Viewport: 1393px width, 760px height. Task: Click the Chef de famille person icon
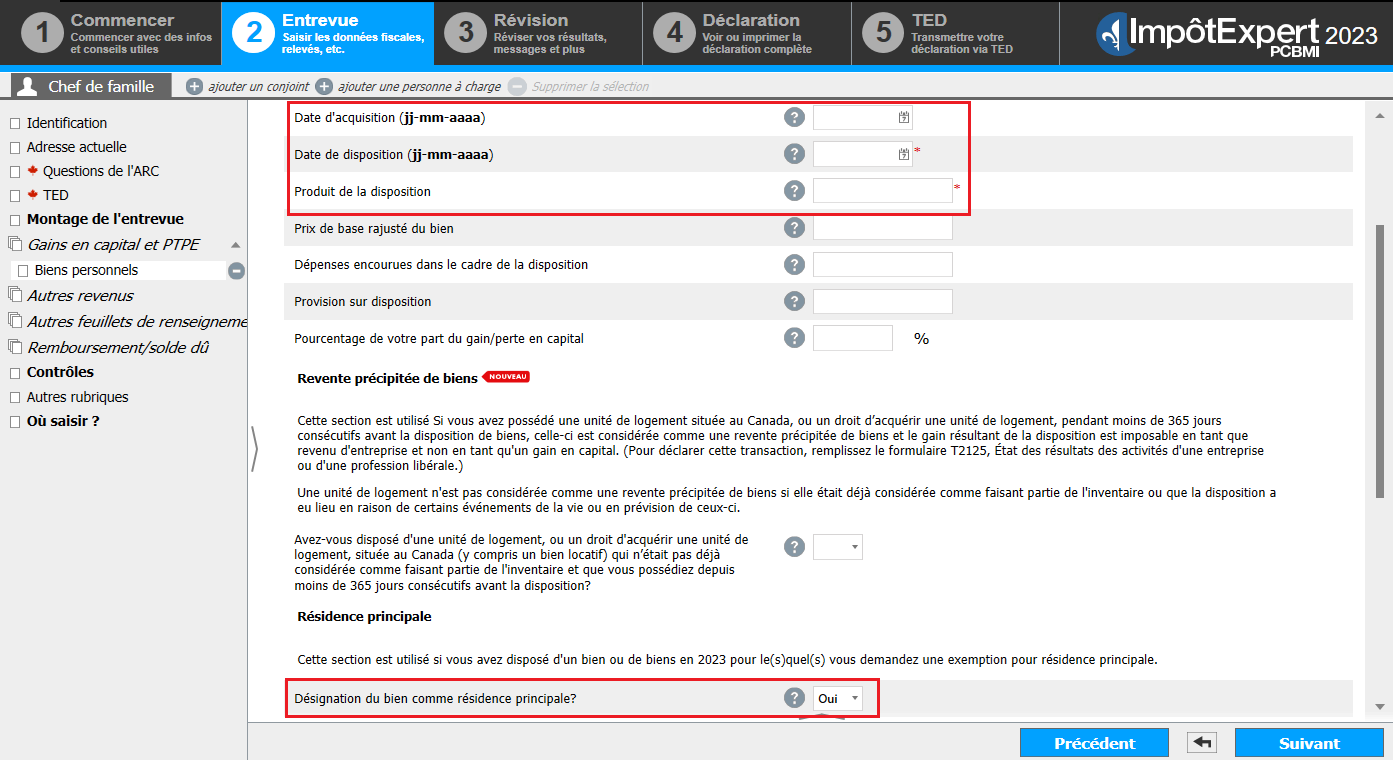(29, 86)
